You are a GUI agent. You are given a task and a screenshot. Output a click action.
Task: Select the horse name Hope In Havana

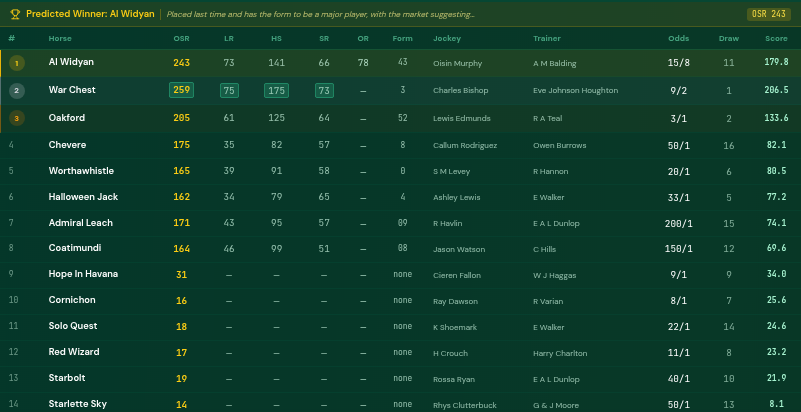click(x=83, y=274)
